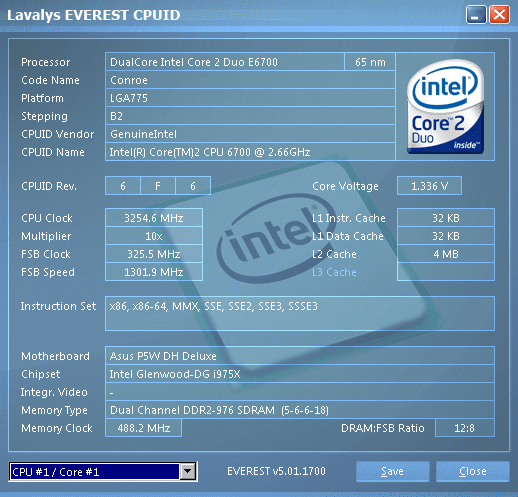
Task: Click the CPUID Name value 2.66GHz
Action: 250,152
